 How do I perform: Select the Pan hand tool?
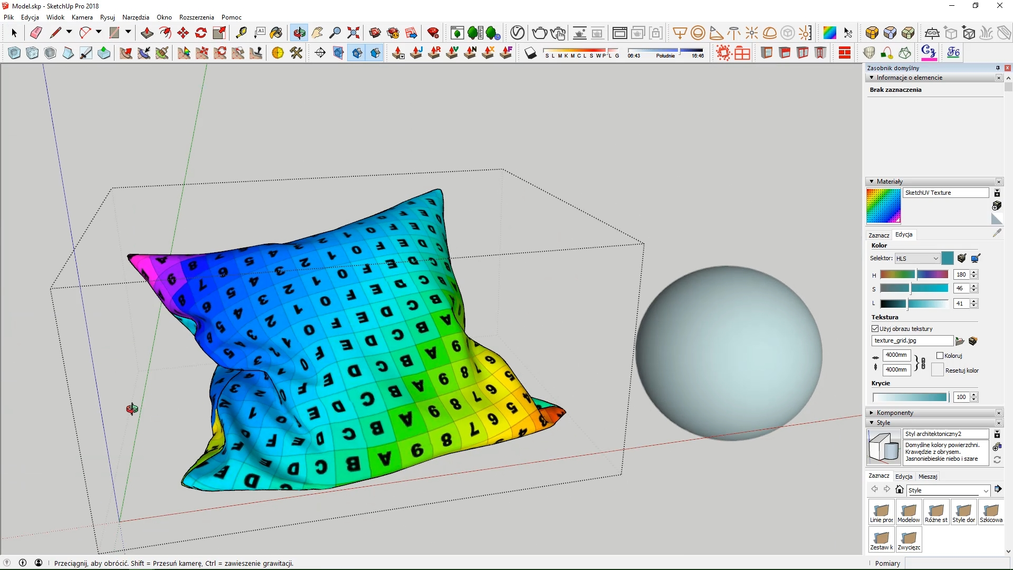coord(317,32)
